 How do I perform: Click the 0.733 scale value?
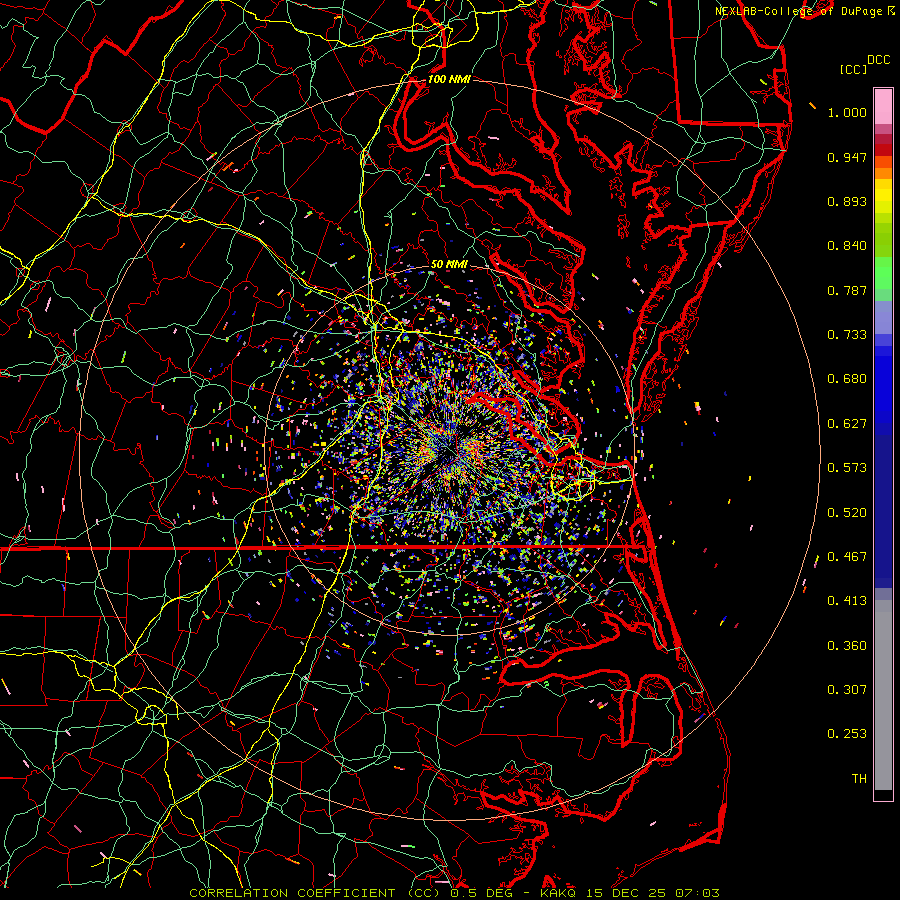click(847, 335)
